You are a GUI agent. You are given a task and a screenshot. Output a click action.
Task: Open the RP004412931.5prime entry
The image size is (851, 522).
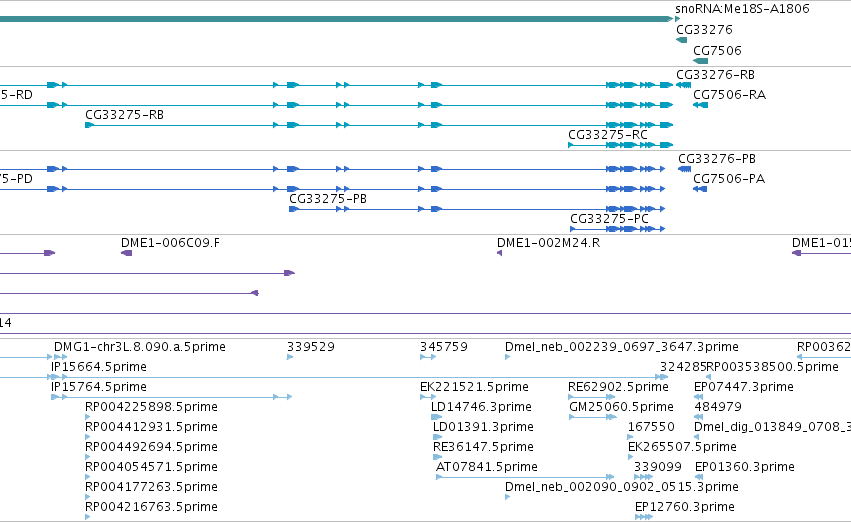[x=151, y=427]
